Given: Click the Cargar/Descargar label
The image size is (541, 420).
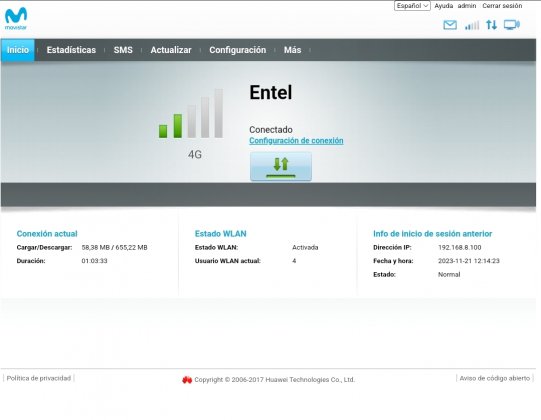Looking at the screenshot, I should (44, 247).
